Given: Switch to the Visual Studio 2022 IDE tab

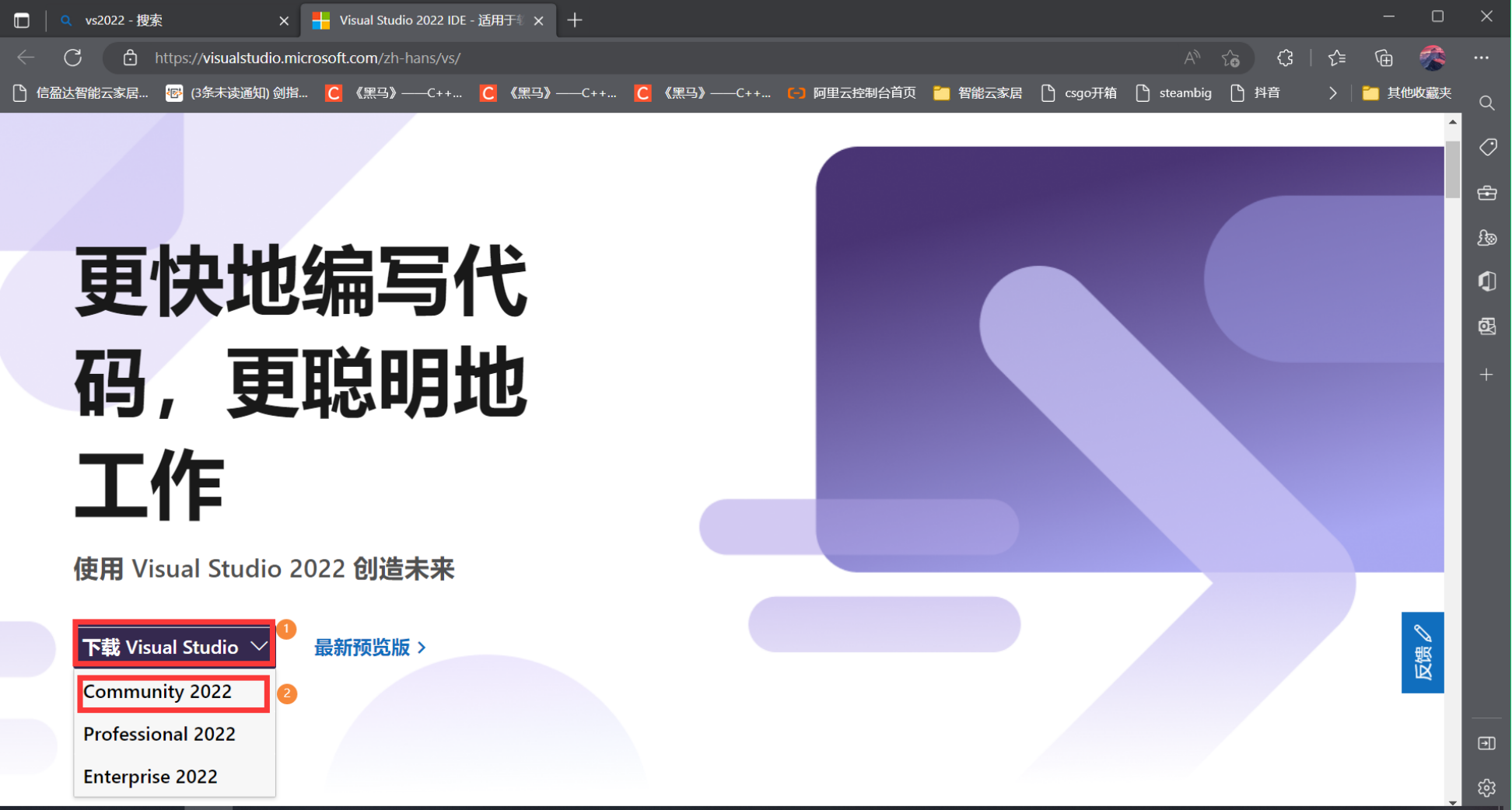Looking at the screenshot, I should pos(429,20).
